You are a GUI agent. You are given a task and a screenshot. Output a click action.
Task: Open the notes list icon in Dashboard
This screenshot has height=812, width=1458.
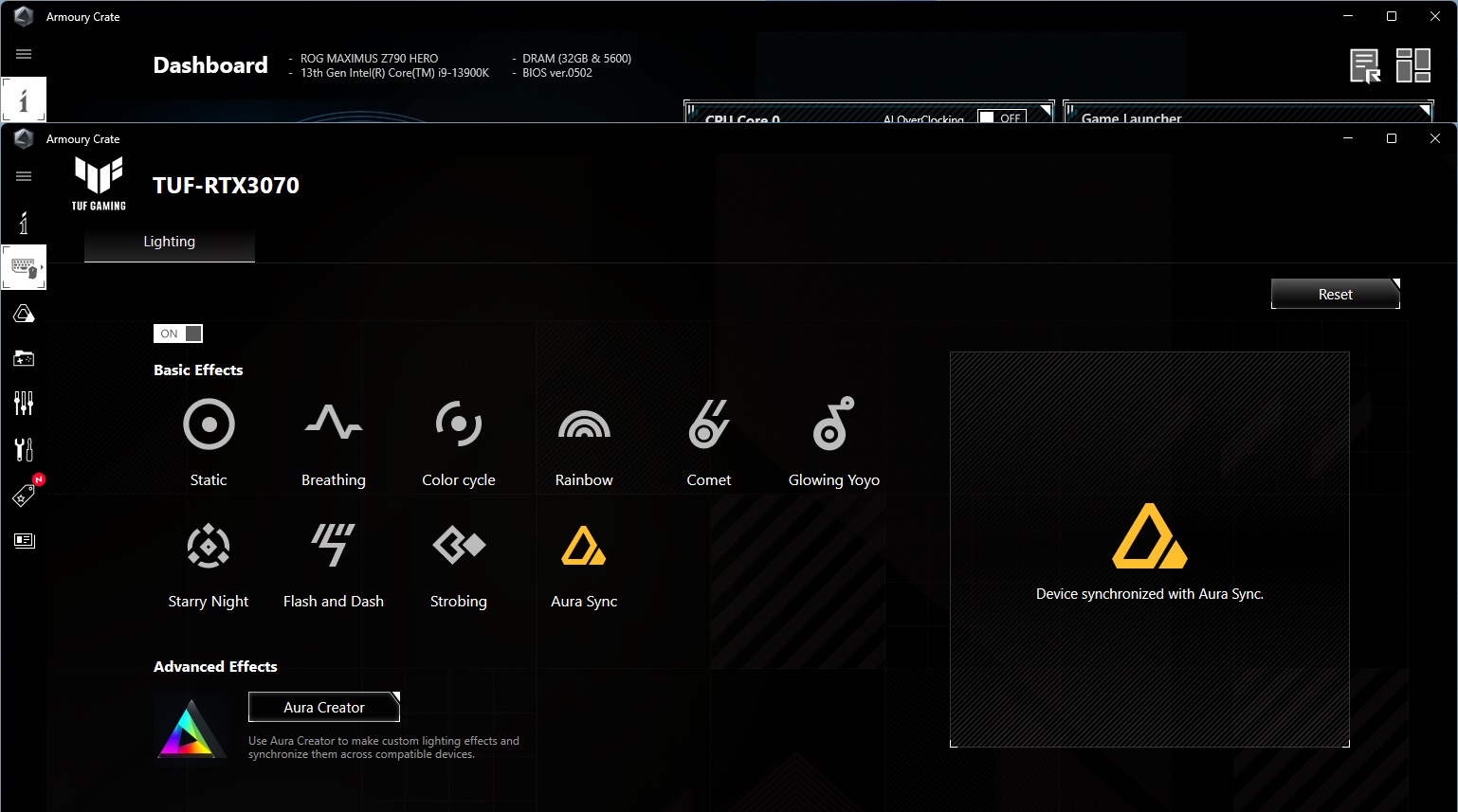coord(1366,66)
